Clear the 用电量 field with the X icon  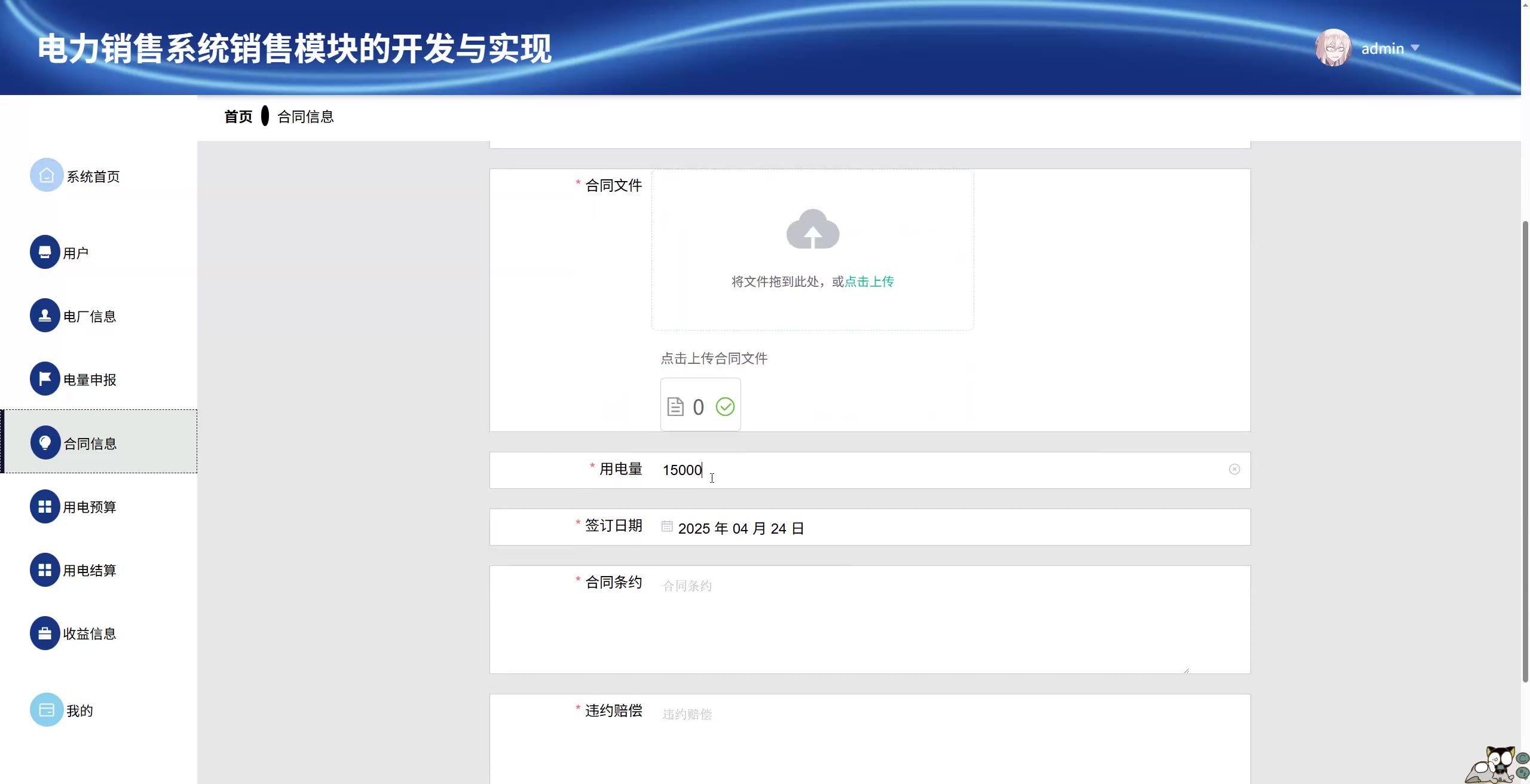1234,470
